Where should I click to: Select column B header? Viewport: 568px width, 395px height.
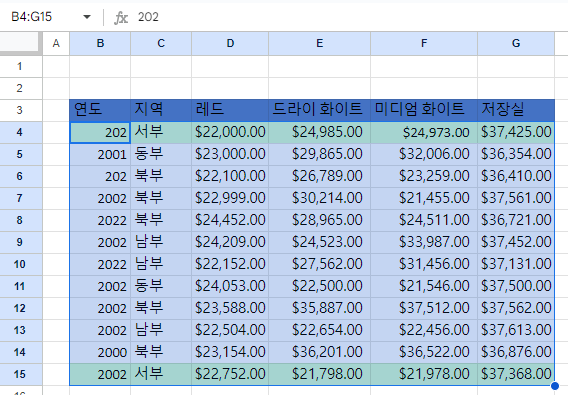pyautogui.click(x=100, y=44)
